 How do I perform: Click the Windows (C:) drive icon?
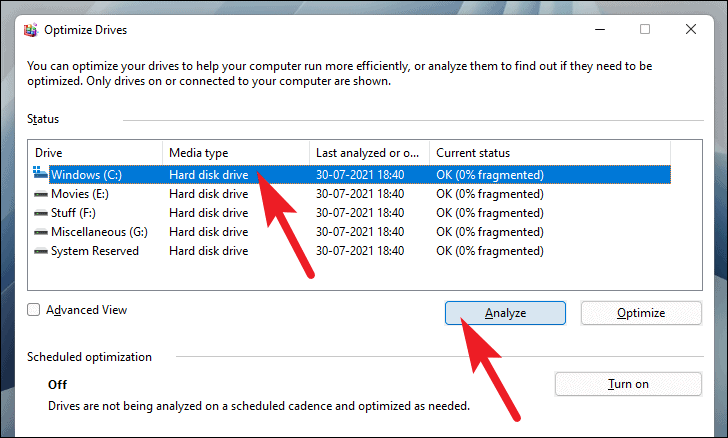click(40, 173)
